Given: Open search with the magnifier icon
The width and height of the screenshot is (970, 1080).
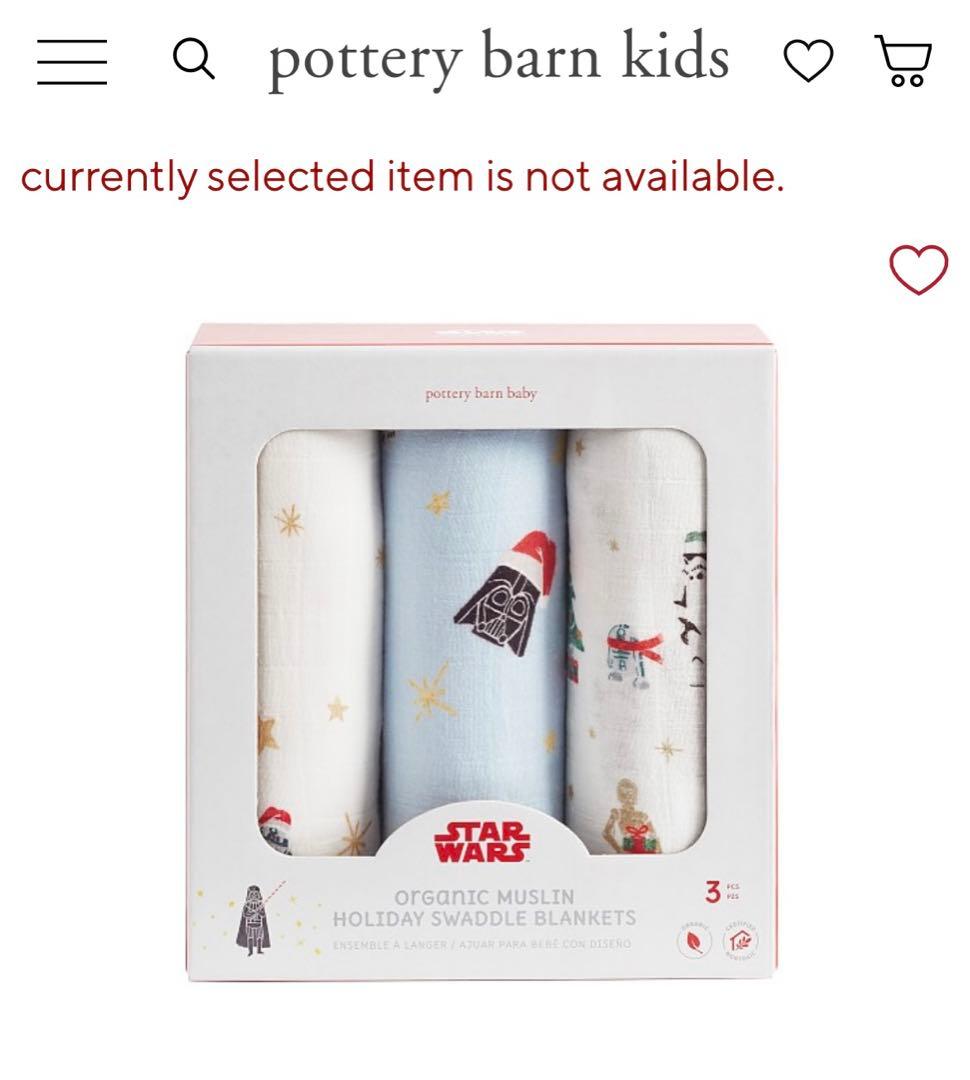Looking at the screenshot, I should [193, 59].
